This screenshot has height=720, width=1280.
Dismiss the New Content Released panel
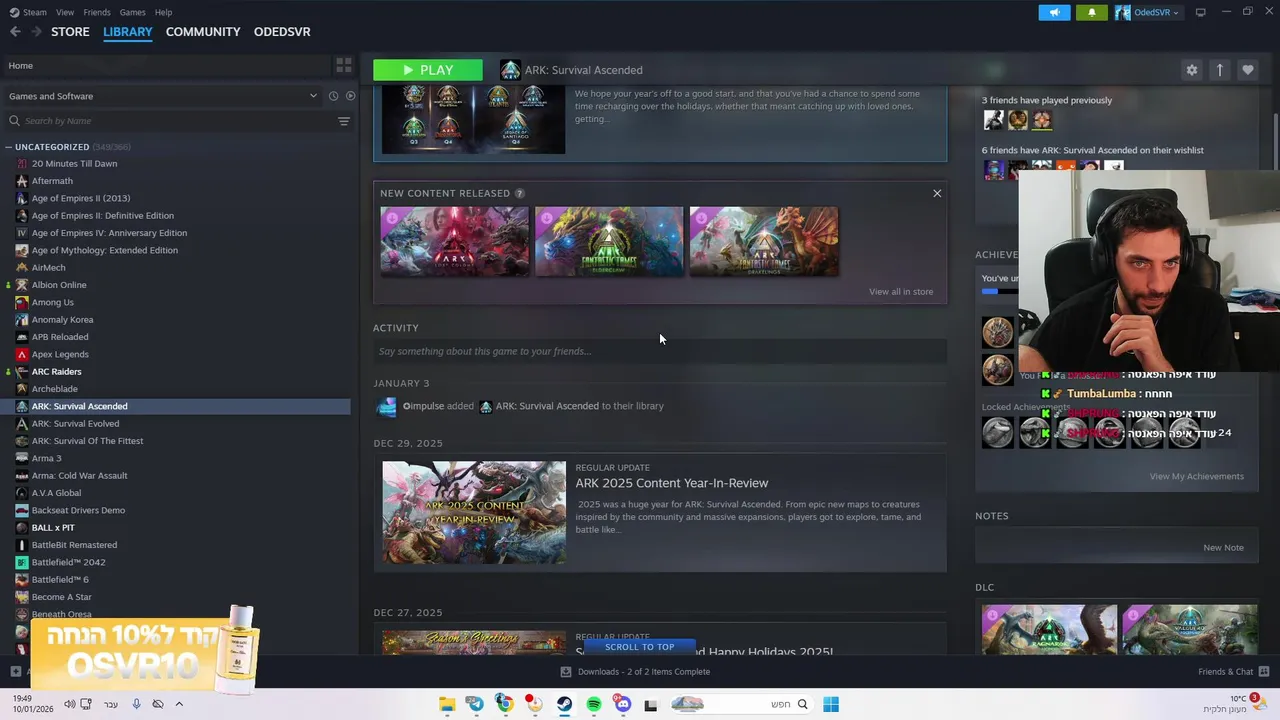click(937, 193)
